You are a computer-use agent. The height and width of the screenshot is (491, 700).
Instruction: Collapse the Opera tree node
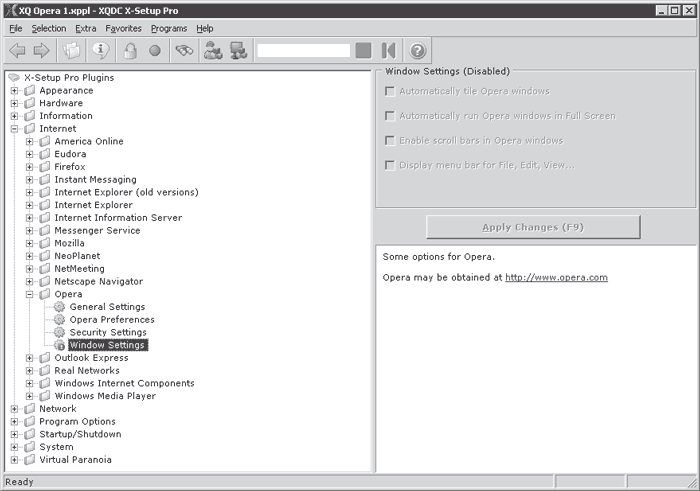tap(30, 294)
